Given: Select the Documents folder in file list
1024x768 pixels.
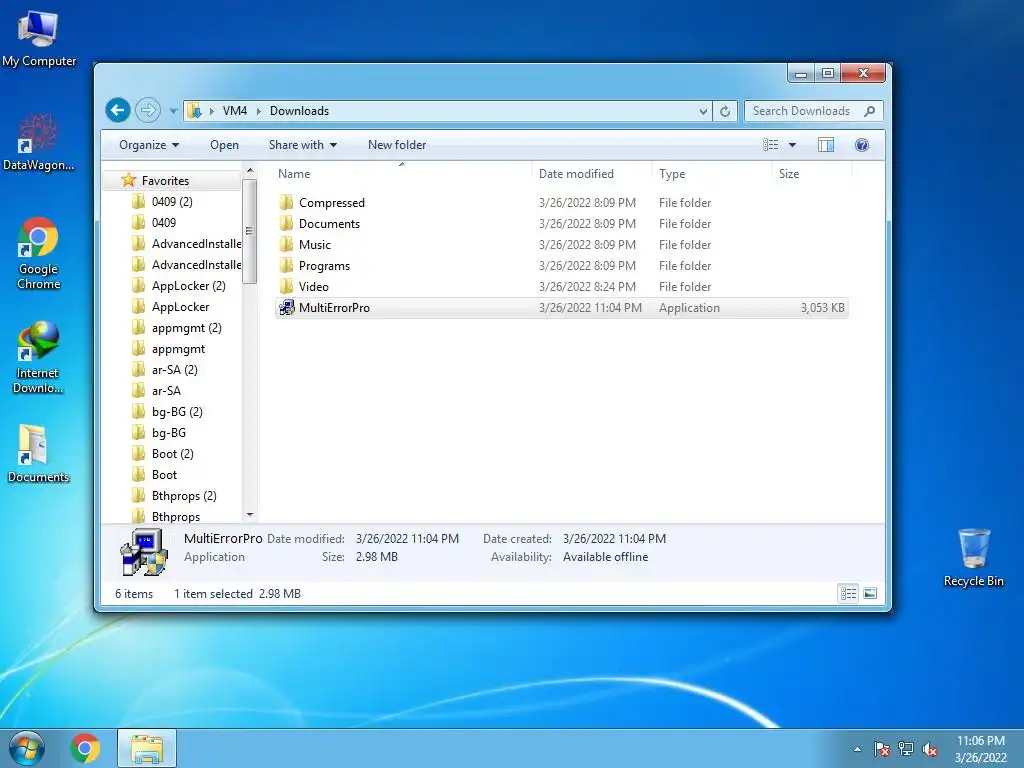Looking at the screenshot, I should point(562,223).
